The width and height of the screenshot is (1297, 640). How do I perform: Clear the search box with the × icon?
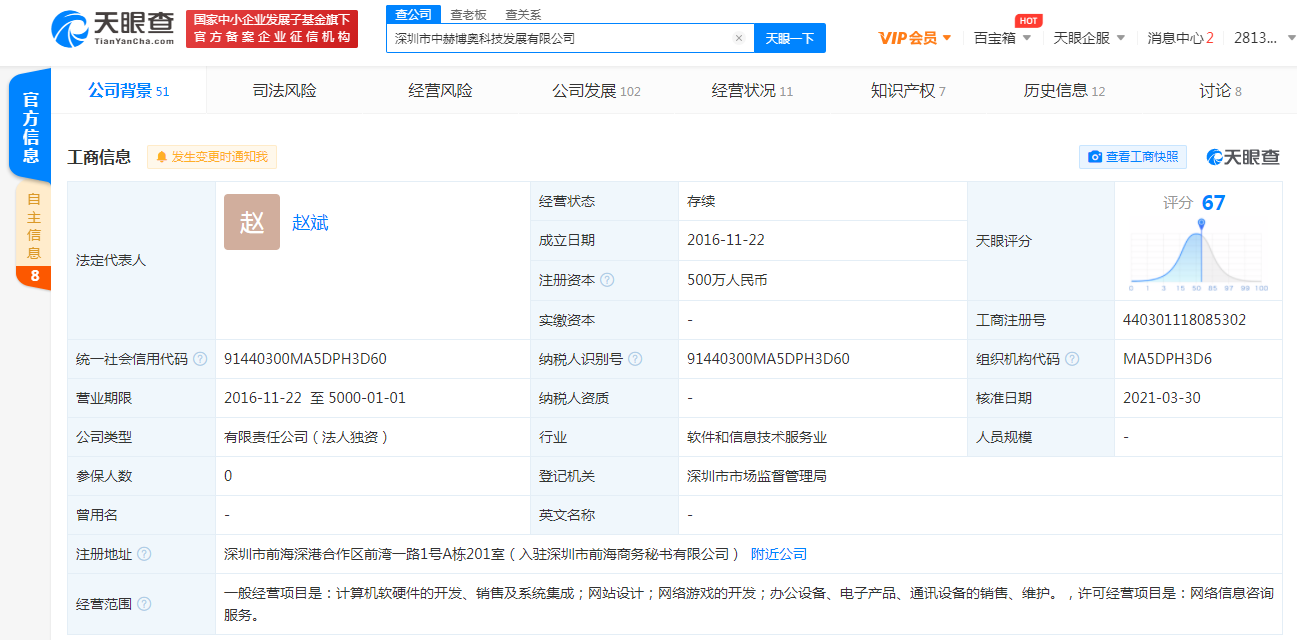(x=739, y=37)
